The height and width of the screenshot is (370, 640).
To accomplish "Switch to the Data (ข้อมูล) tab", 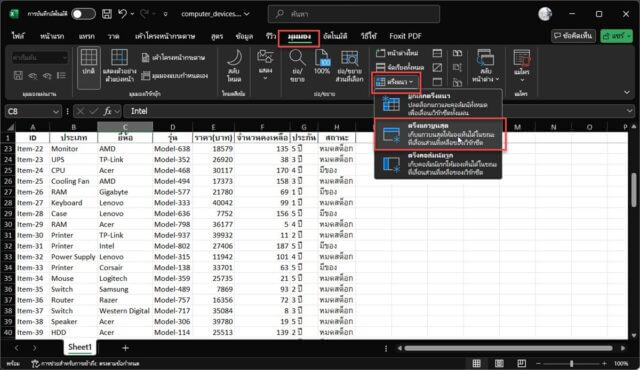I will [244, 36].
